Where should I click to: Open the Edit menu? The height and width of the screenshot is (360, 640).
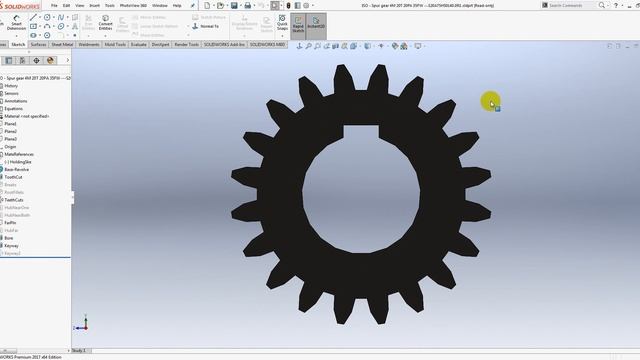[x=66, y=6]
